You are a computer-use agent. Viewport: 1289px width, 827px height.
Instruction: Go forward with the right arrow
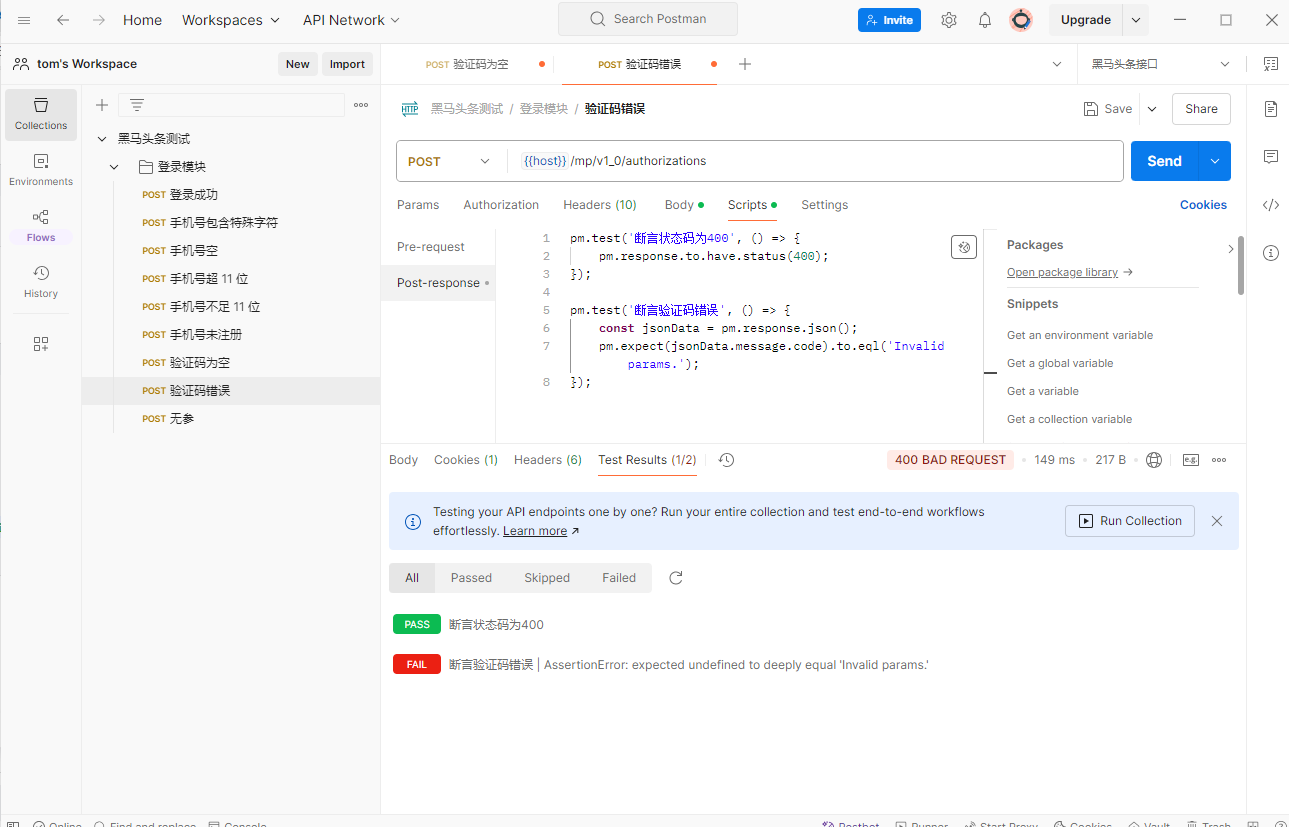tap(99, 20)
